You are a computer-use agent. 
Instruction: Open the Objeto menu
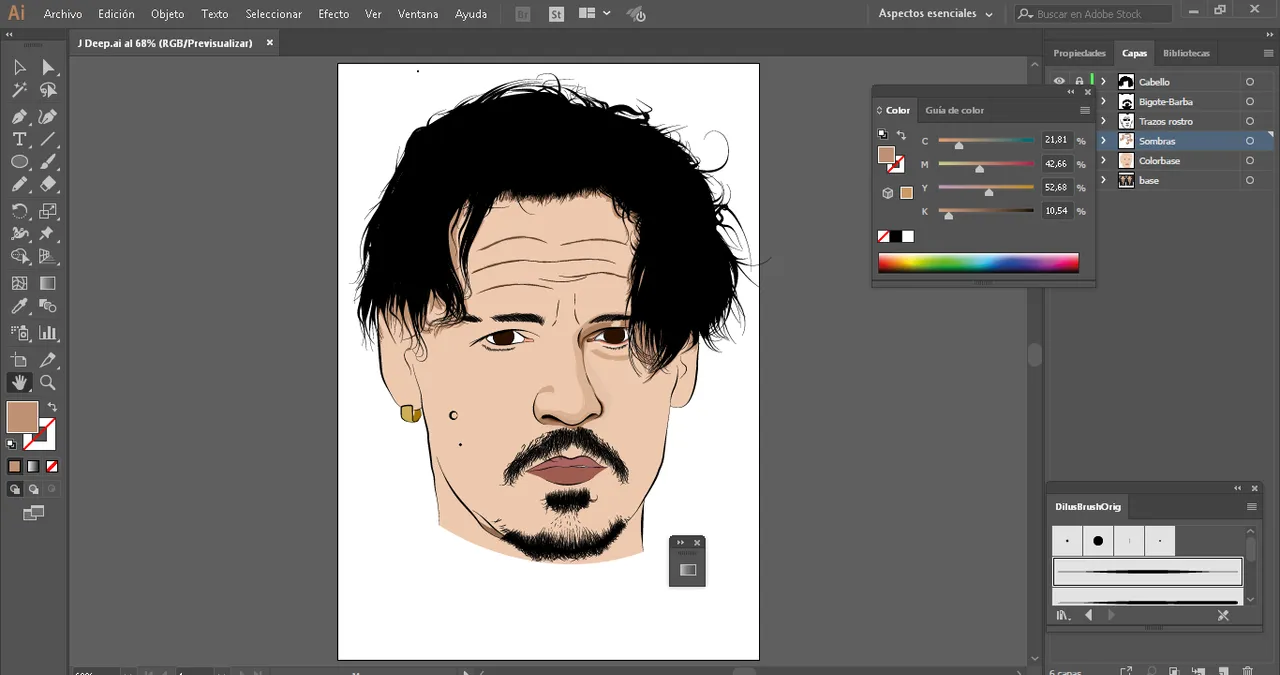coord(167,14)
